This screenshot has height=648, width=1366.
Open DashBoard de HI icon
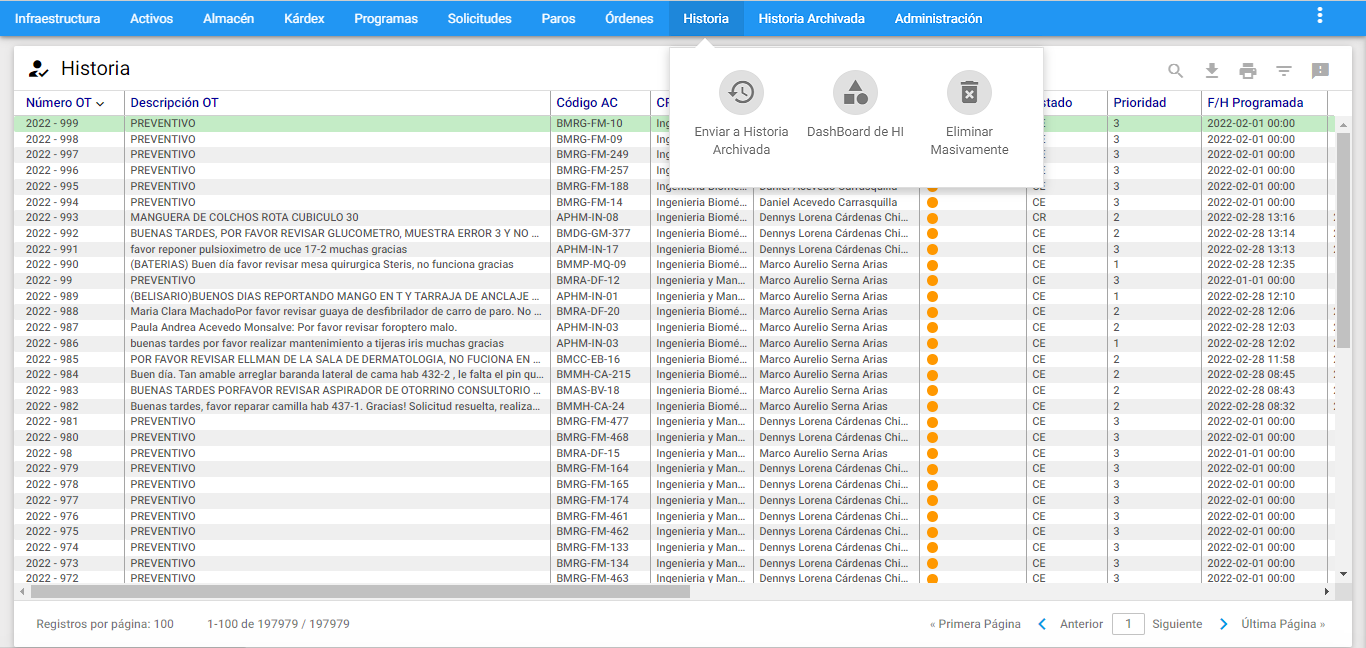click(855, 92)
